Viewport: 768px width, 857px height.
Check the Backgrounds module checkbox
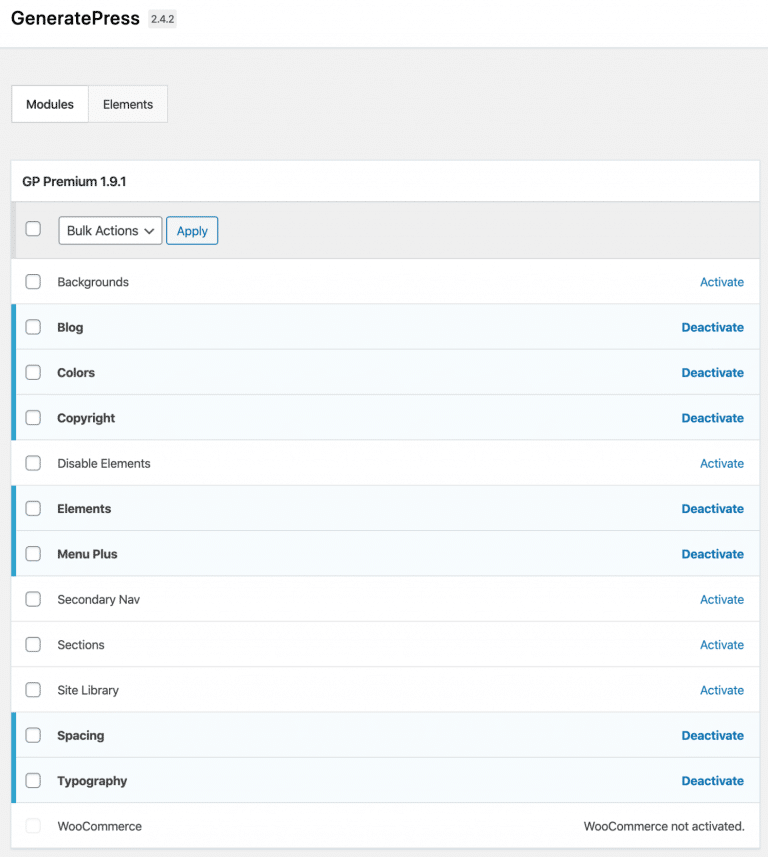[x=33, y=282]
